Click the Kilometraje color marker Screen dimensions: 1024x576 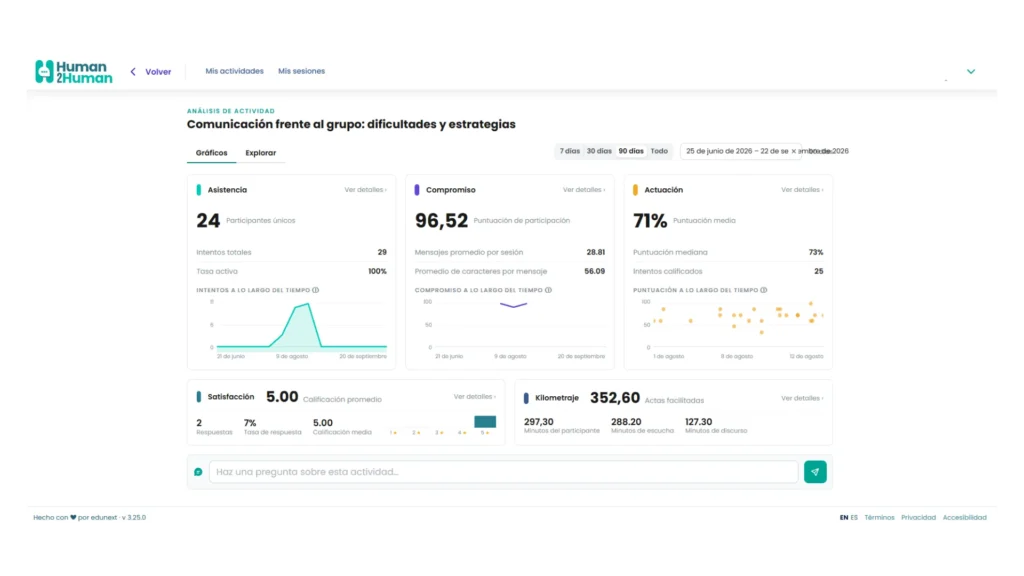526,398
